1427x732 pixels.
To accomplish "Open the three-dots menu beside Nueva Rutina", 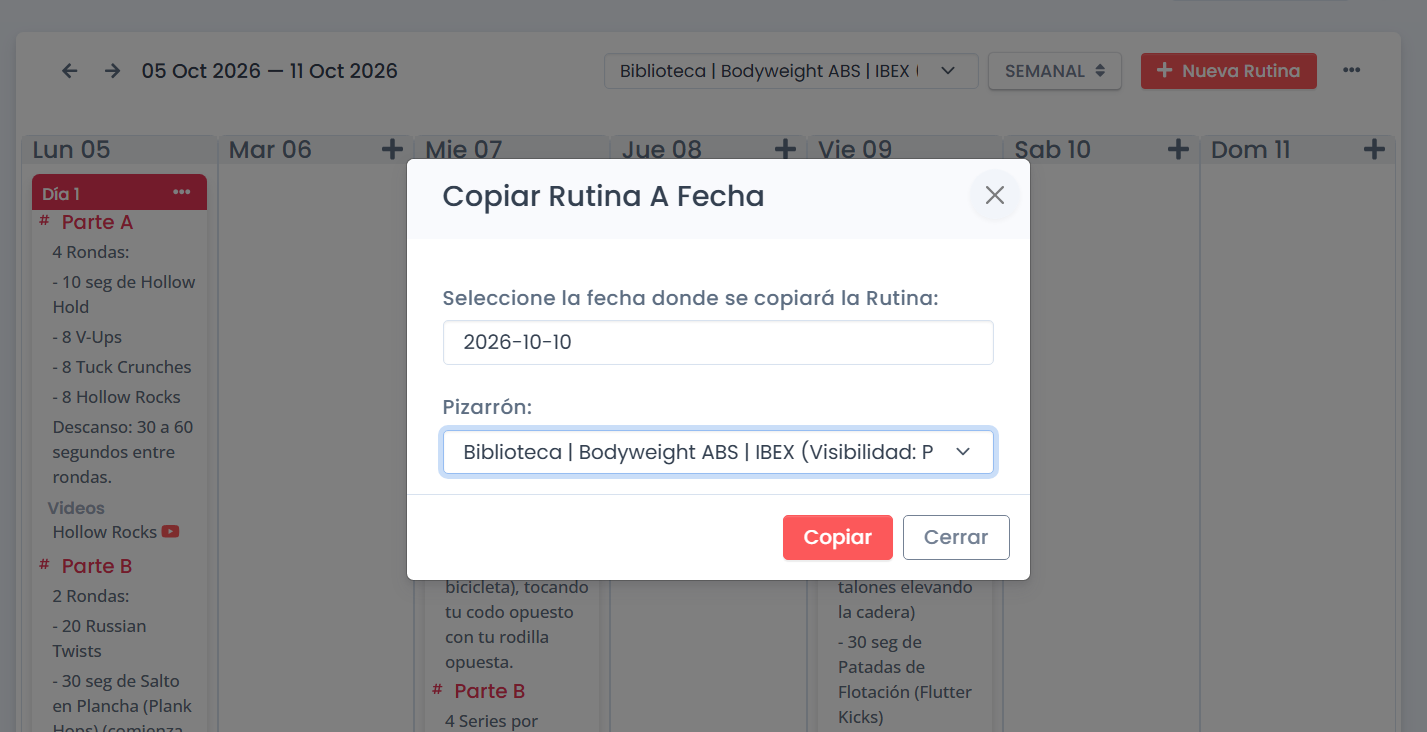I will pyautogui.click(x=1352, y=70).
